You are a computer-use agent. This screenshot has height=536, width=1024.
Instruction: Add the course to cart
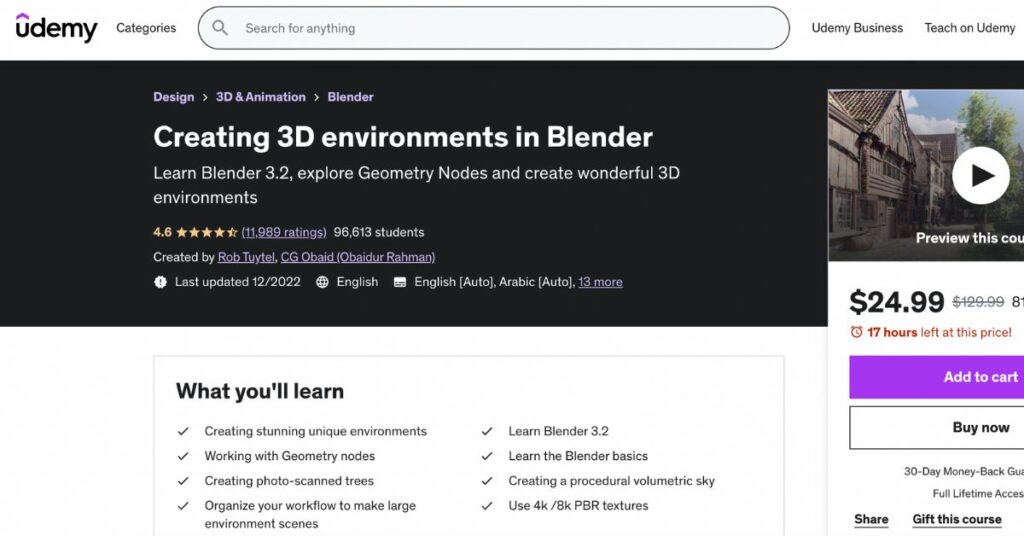coord(936,377)
